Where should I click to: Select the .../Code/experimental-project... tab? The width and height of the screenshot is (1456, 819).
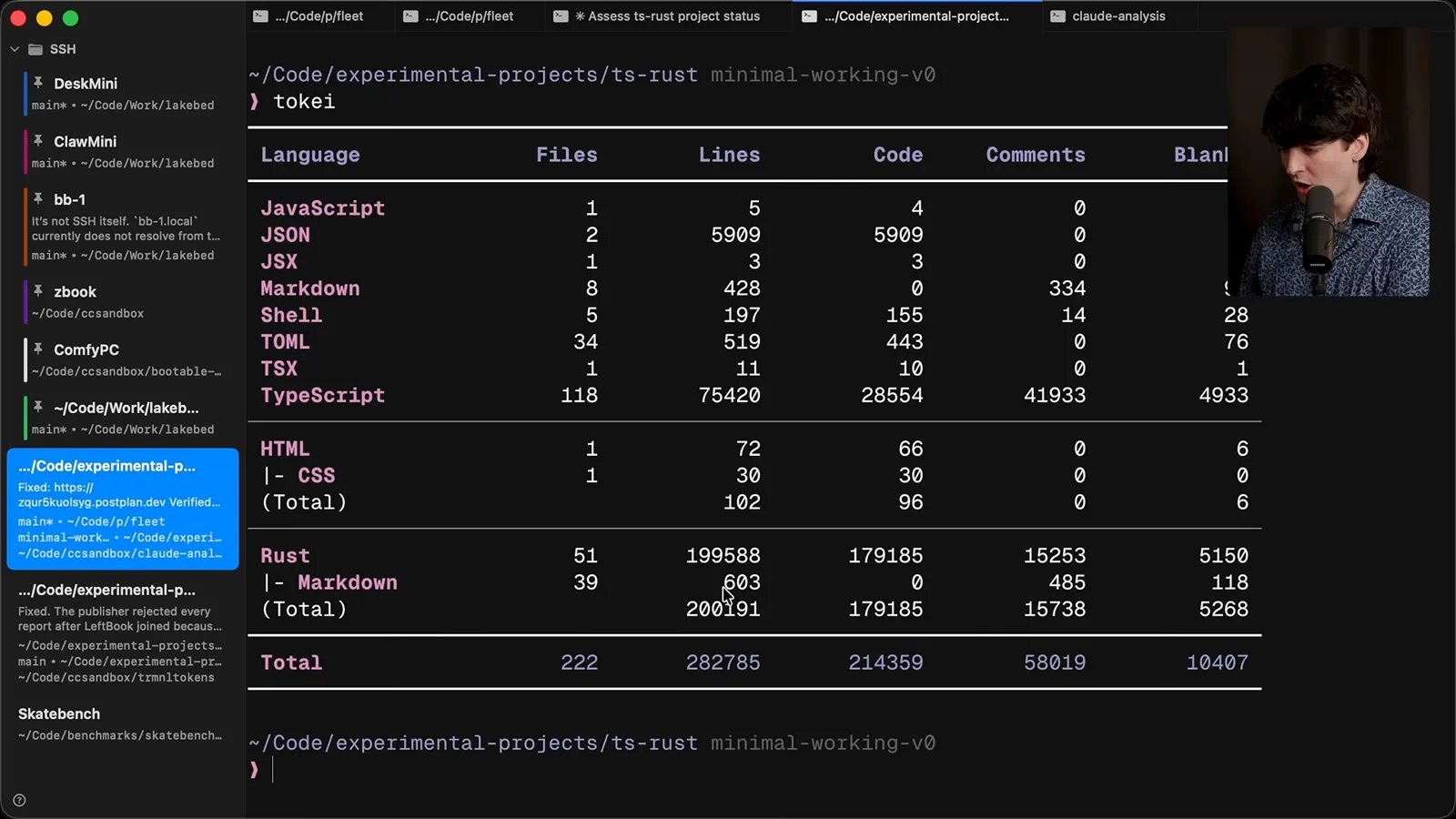pyautogui.click(x=916, y=16)
